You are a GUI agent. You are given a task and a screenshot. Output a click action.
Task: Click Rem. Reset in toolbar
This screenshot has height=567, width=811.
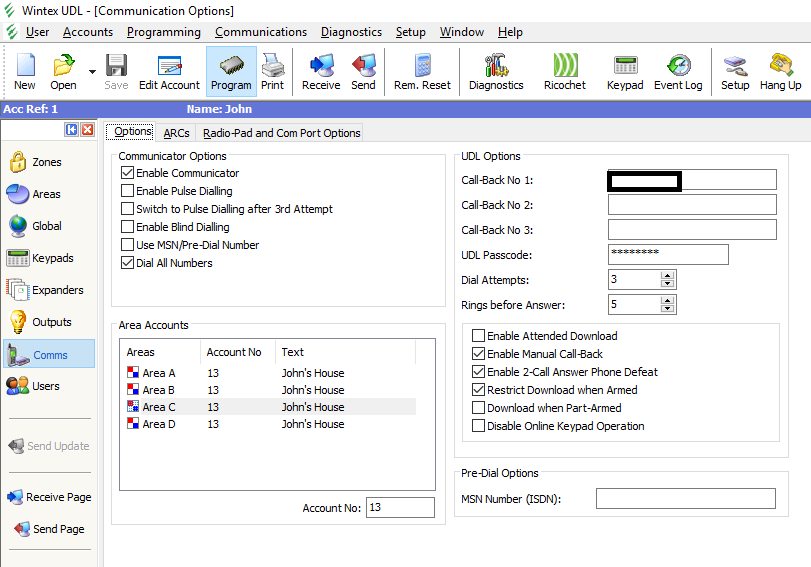tap(422, 73)
